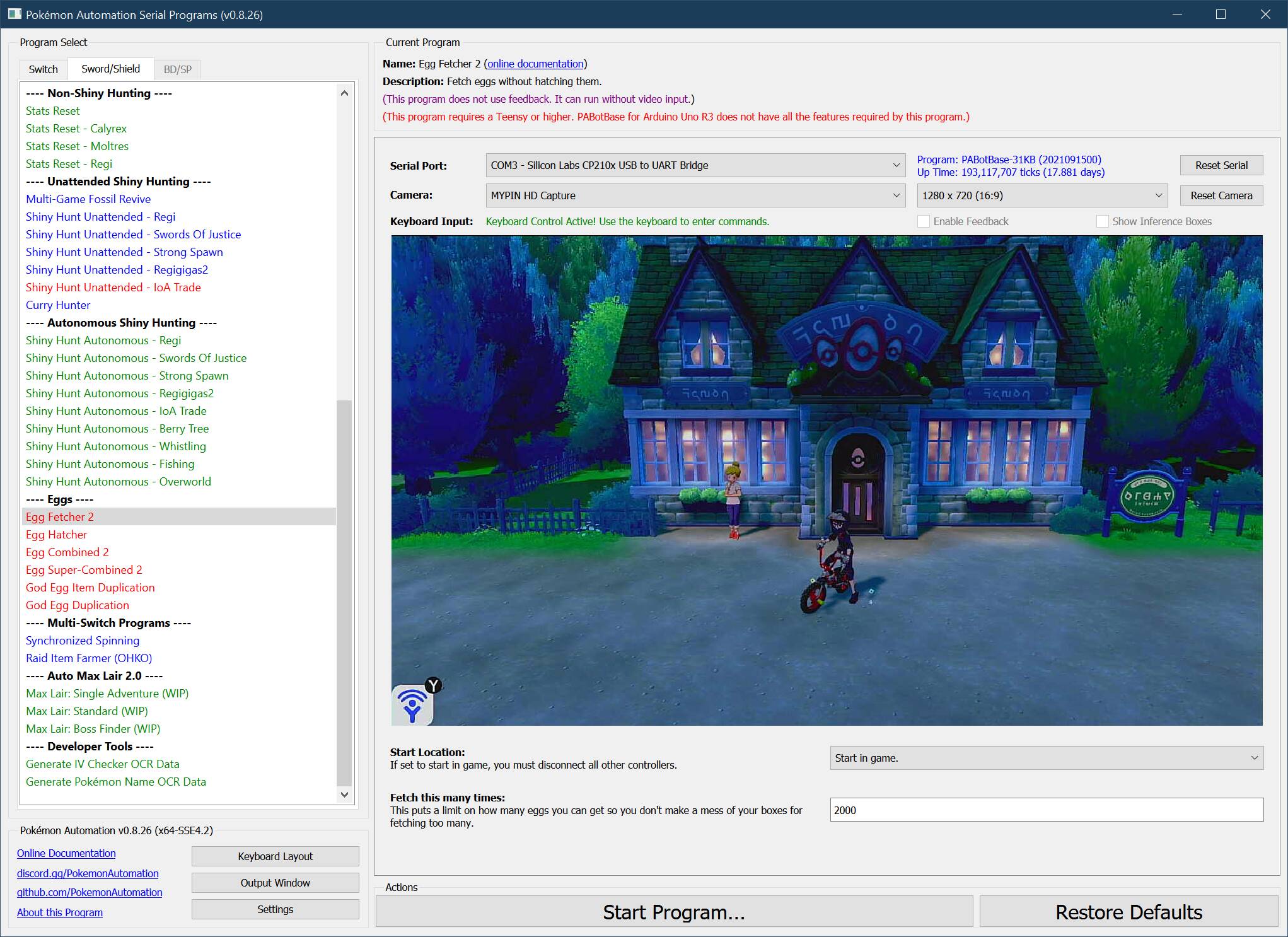This screenshot has width=1288, height=937.
Task: Check Show Inference Boxes
Action: click(x=1103, y=221)
